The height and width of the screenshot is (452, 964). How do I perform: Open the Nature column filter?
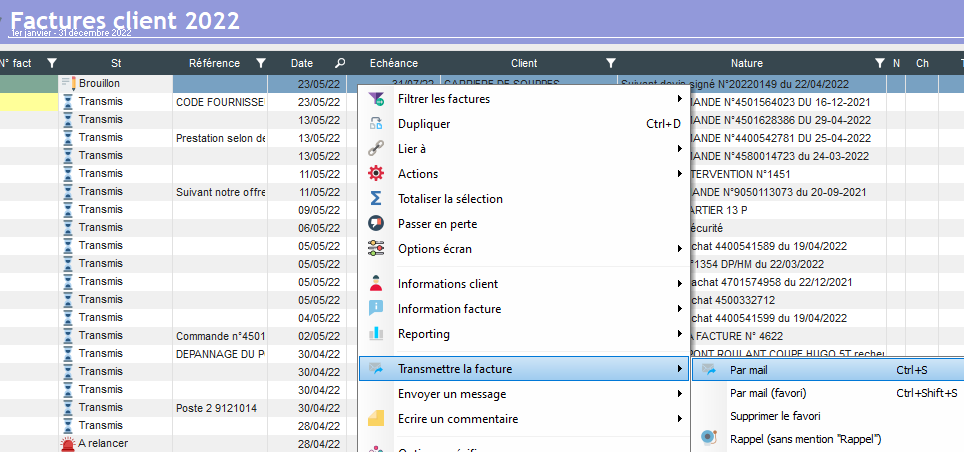[x=879, y=63]
